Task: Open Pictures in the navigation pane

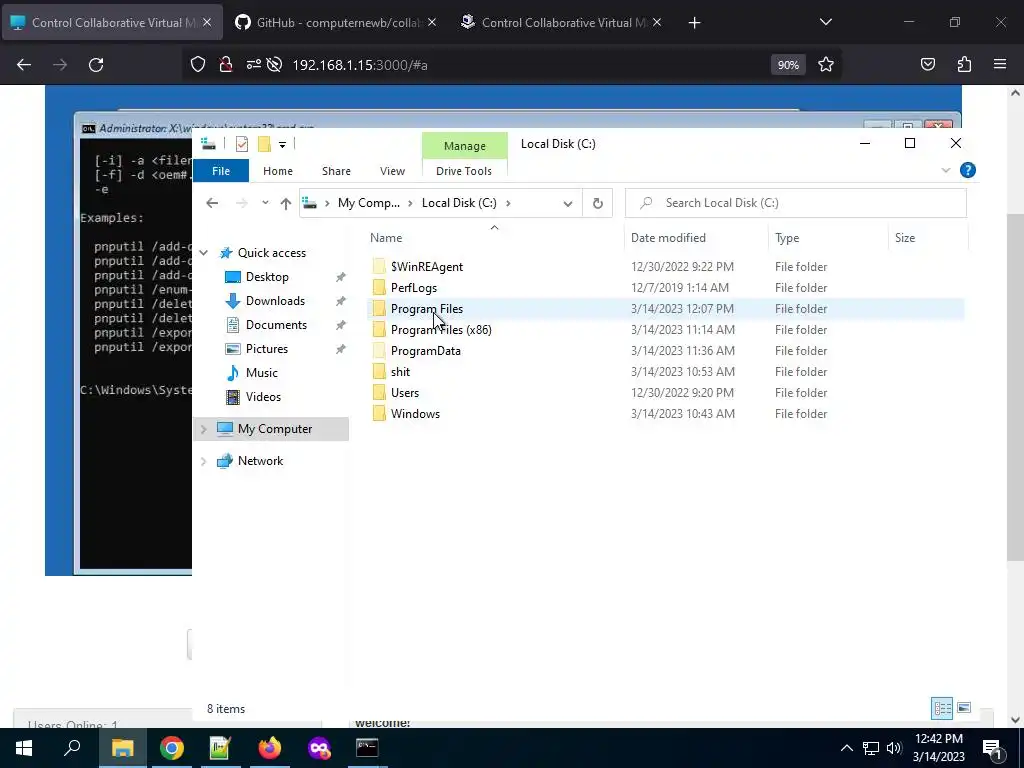Action: [266, 349]
